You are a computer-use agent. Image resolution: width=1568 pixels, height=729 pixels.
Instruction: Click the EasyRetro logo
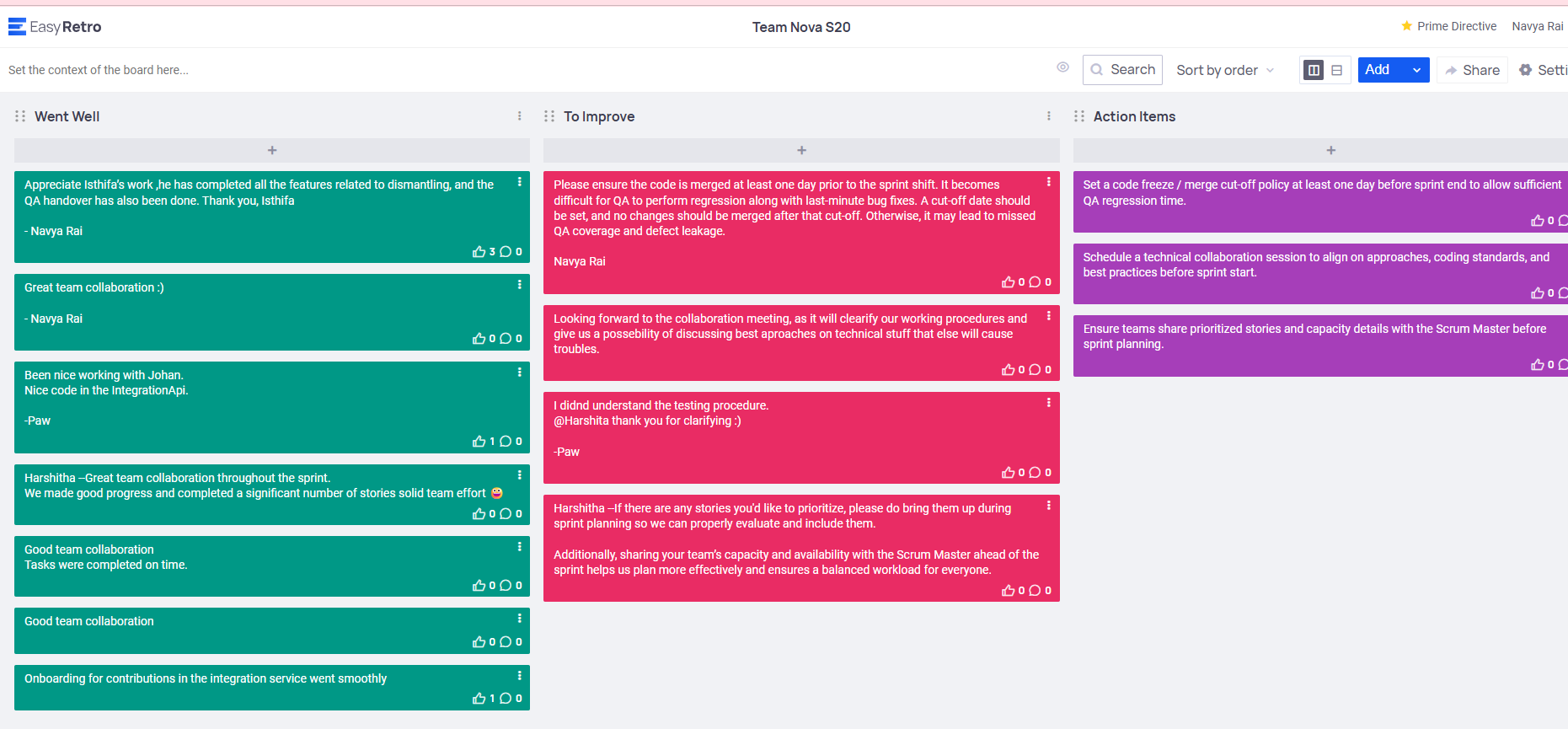click(55, 27)
